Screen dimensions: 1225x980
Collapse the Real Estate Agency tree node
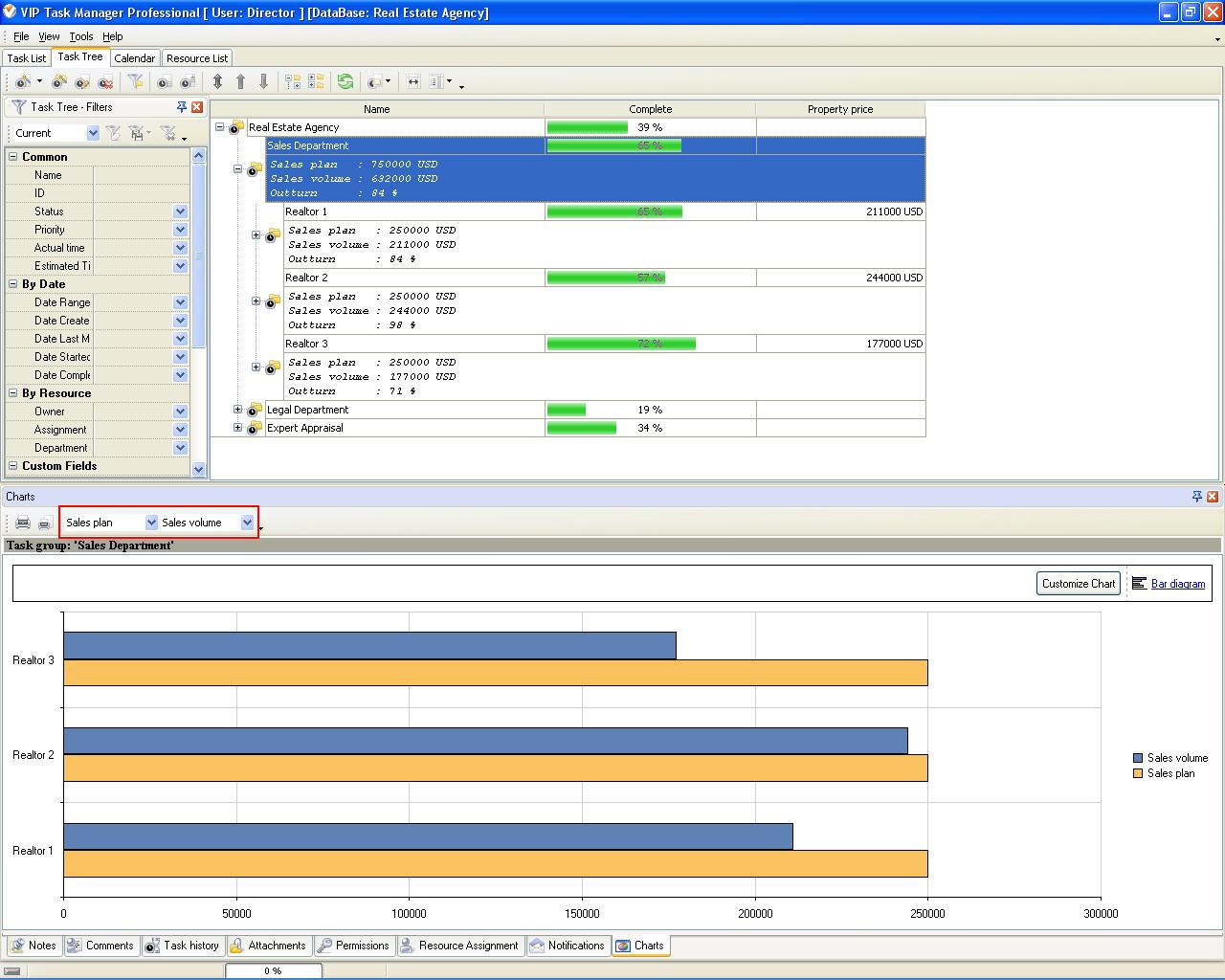click(x=219, y=127)
